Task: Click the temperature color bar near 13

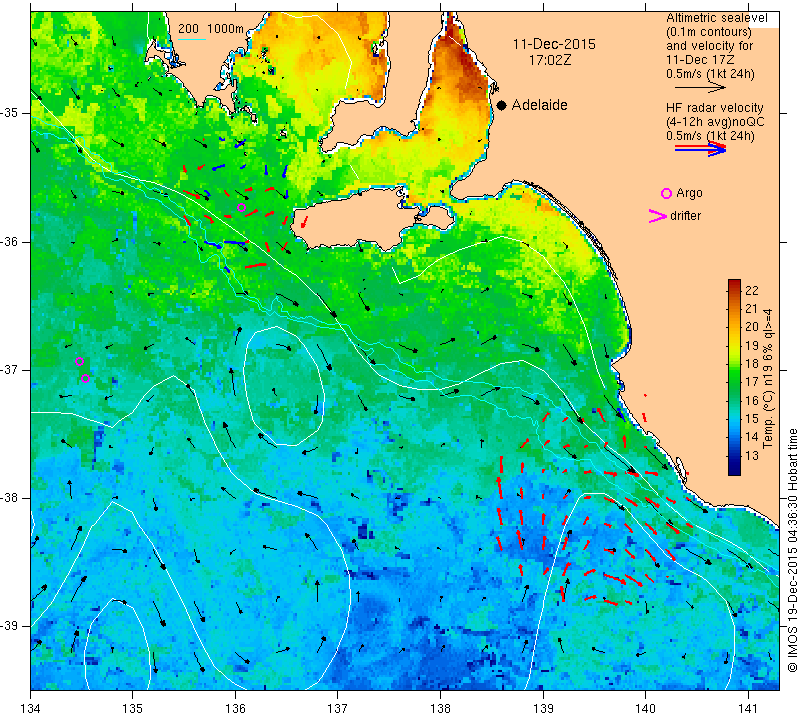Action: pos(734,456)
